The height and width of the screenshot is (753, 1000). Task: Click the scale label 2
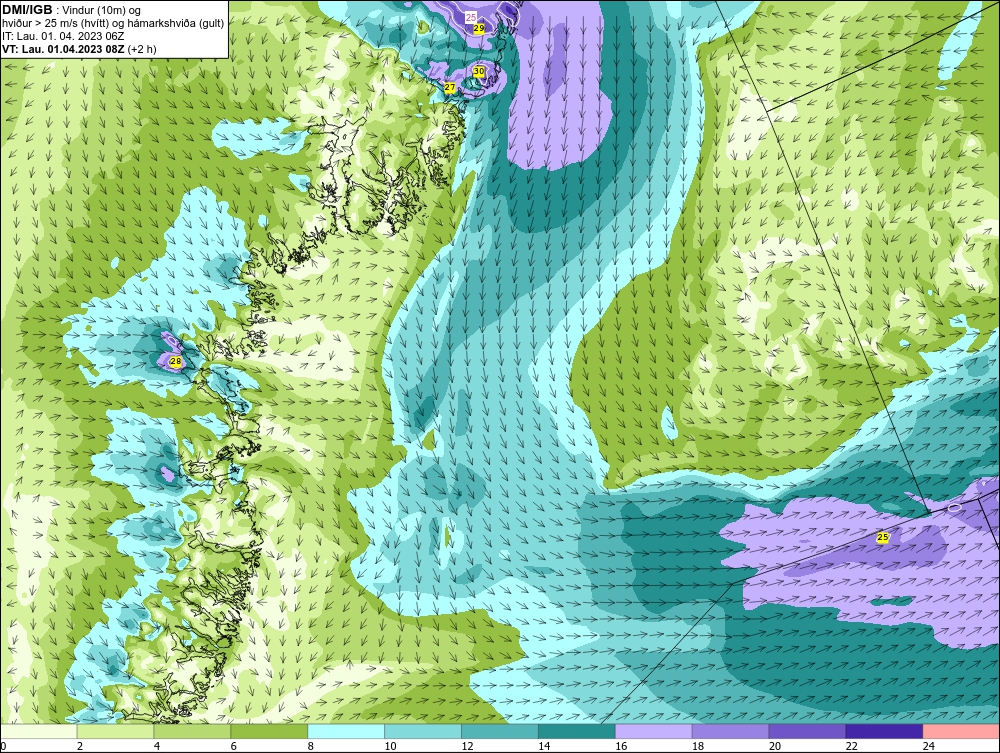click(80, 746)
